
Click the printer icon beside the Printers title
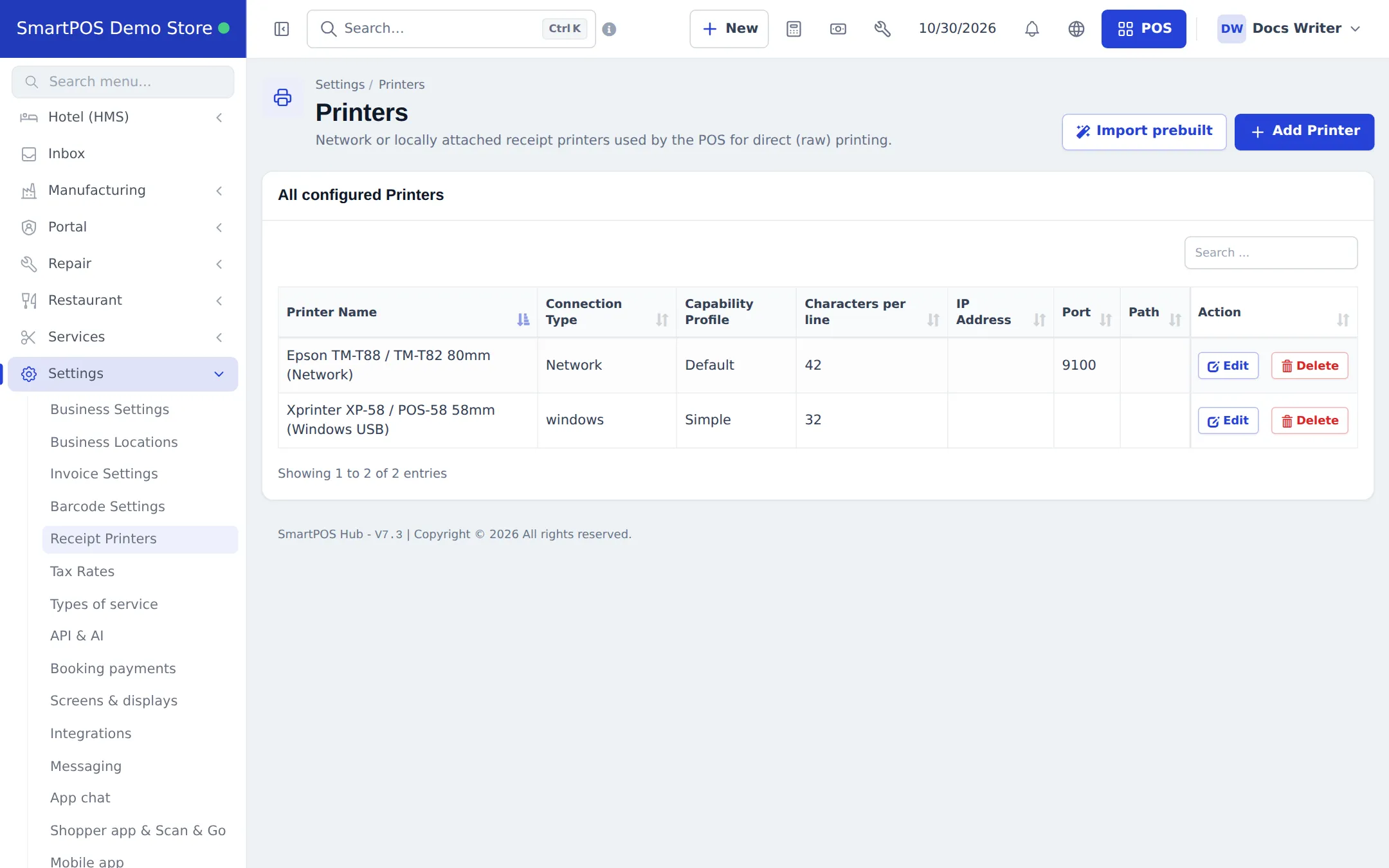click(x=282, y=98)
